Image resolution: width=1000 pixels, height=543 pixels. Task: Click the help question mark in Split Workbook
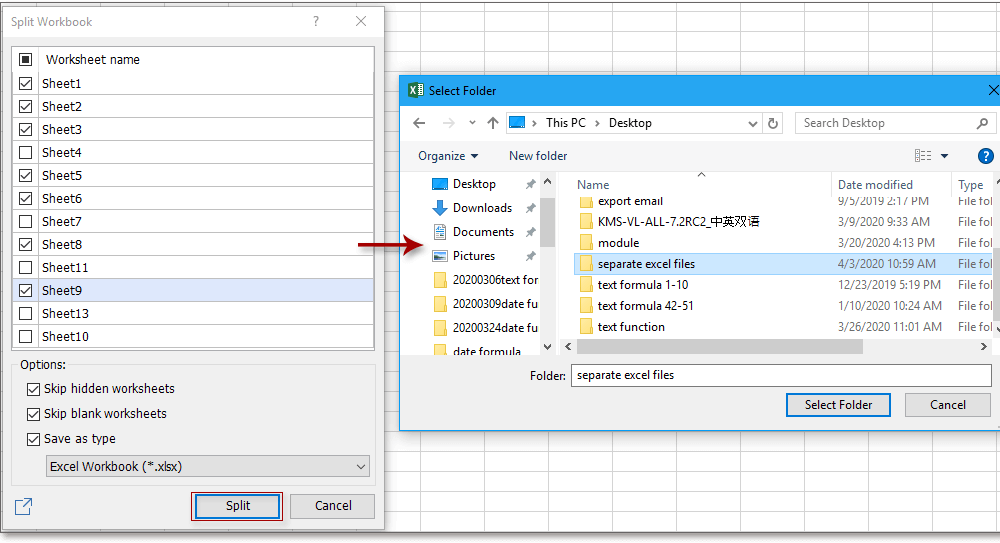coord(316,21)
